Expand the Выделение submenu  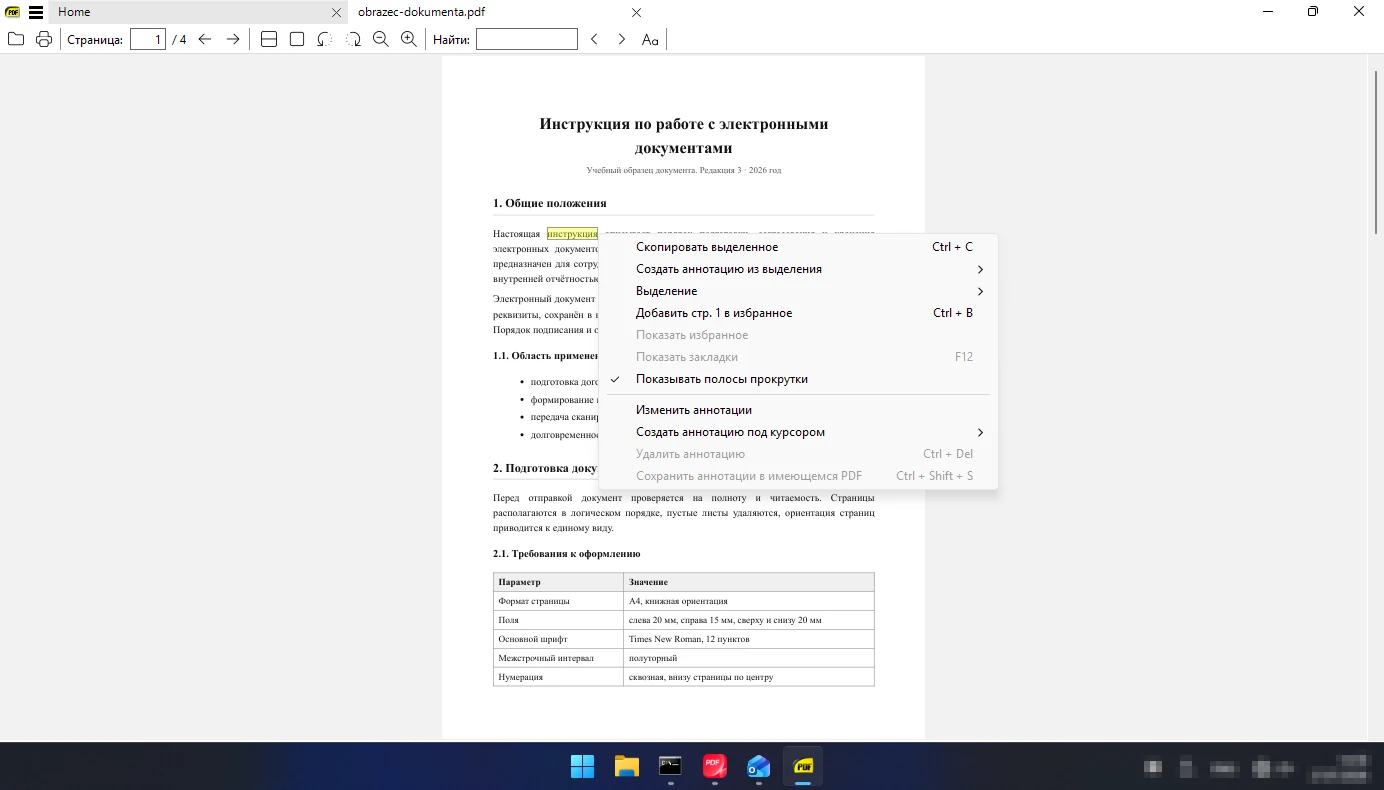pyautogui.click(x=798, y=291)
